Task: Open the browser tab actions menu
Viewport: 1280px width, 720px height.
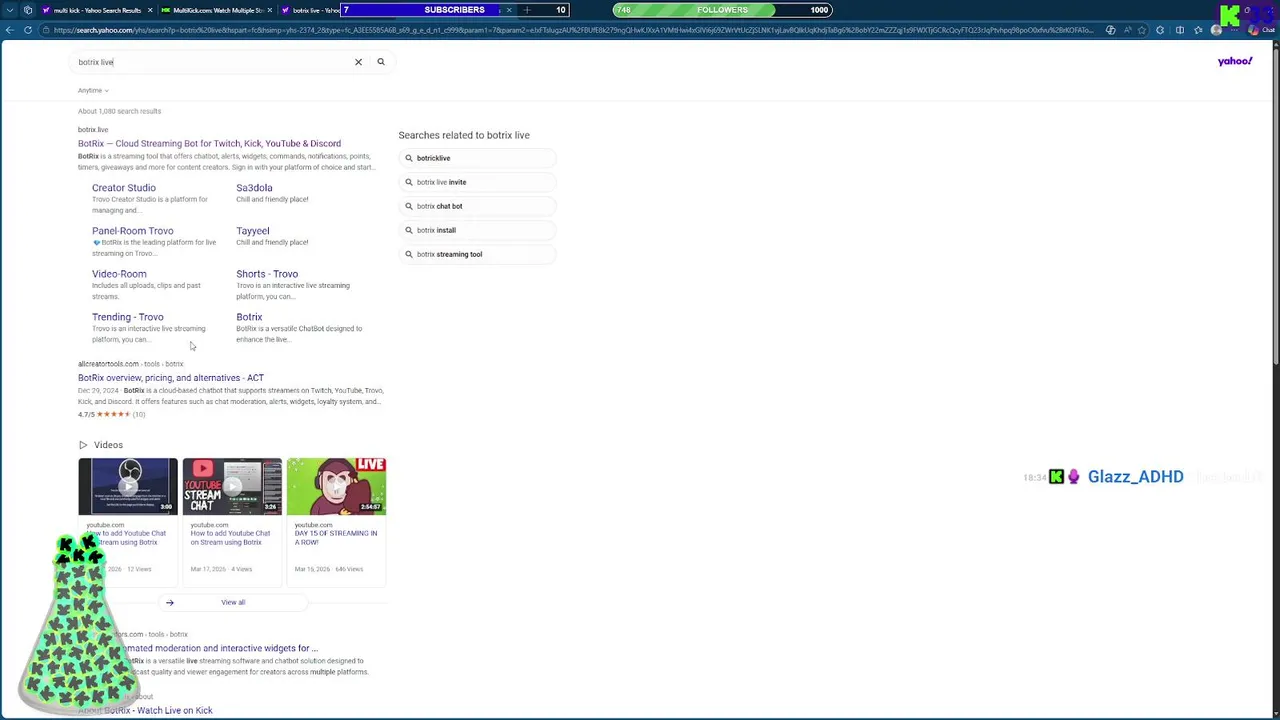Action: pos(9,10)
